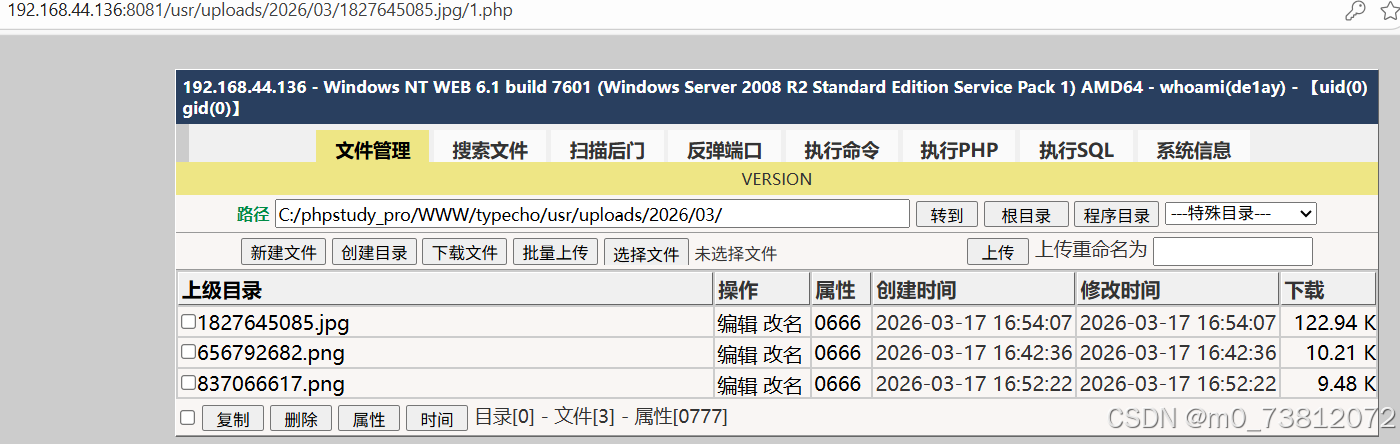Image resolution: width=1400 pixels, height=444 pixels.
Task: Click the 根目录 button
Action: (1026, 215)
